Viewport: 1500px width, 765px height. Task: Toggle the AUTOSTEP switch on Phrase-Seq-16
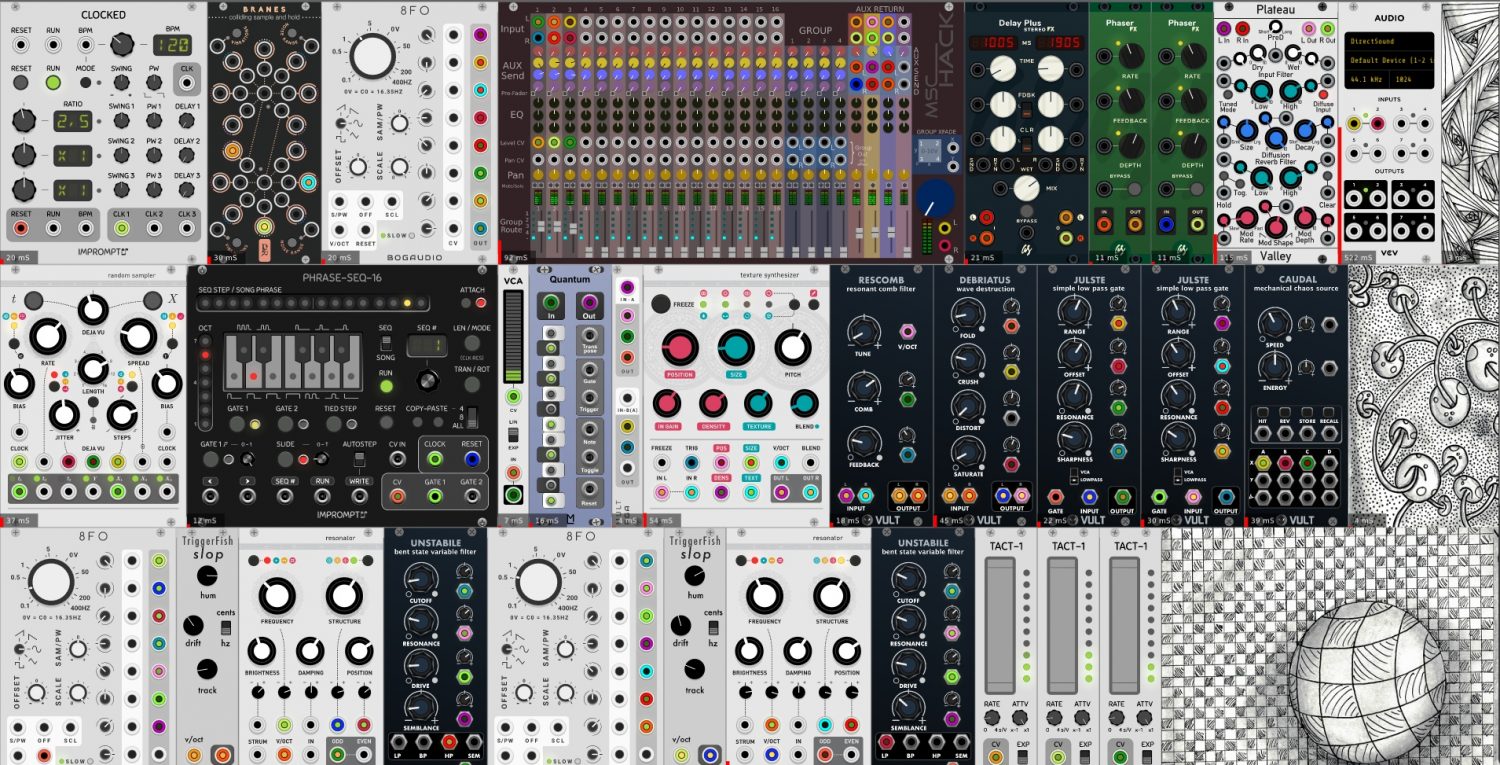[x=358, y=461]
